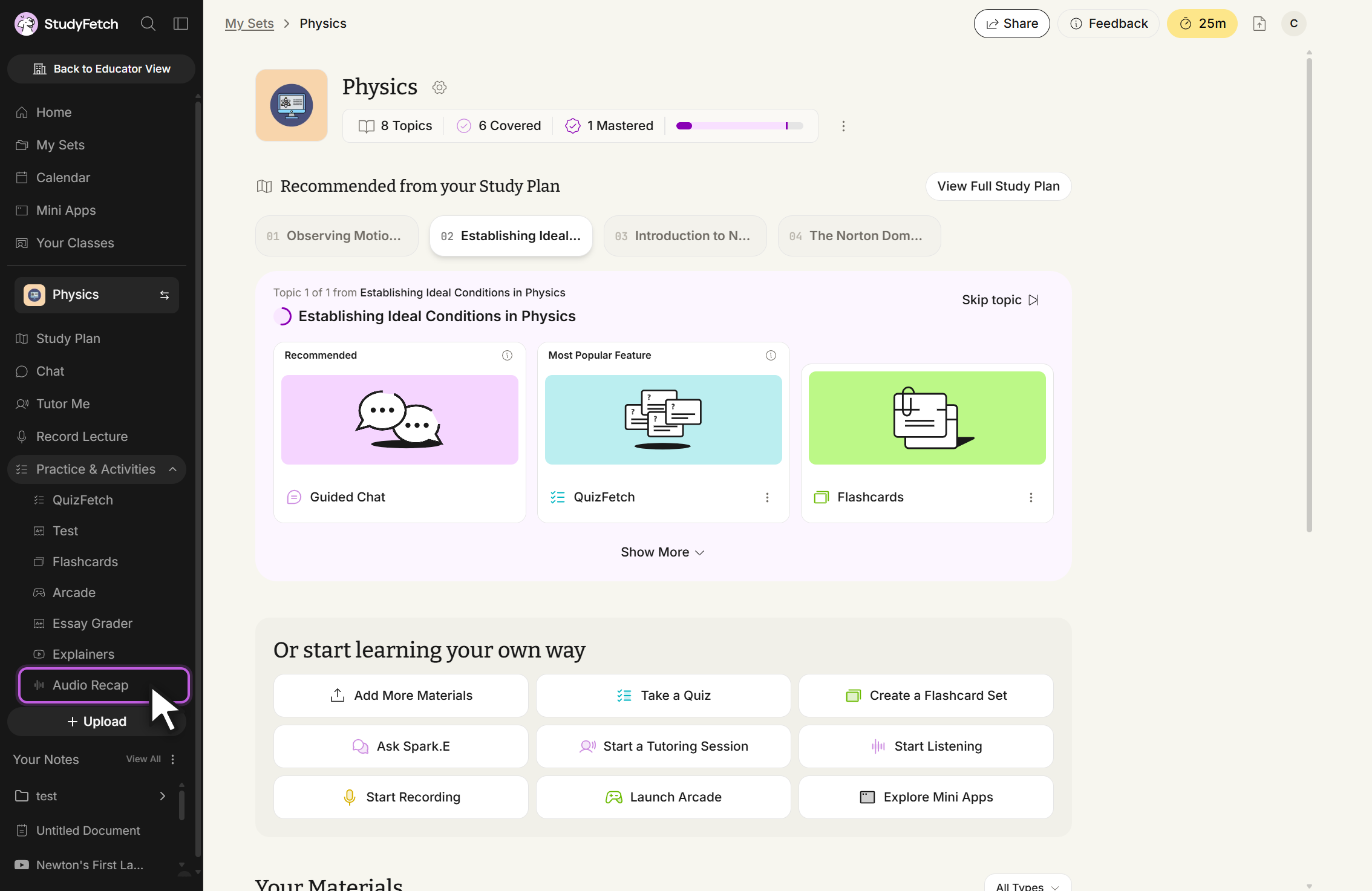Click the 25m timer pill

click(1202, 24)
